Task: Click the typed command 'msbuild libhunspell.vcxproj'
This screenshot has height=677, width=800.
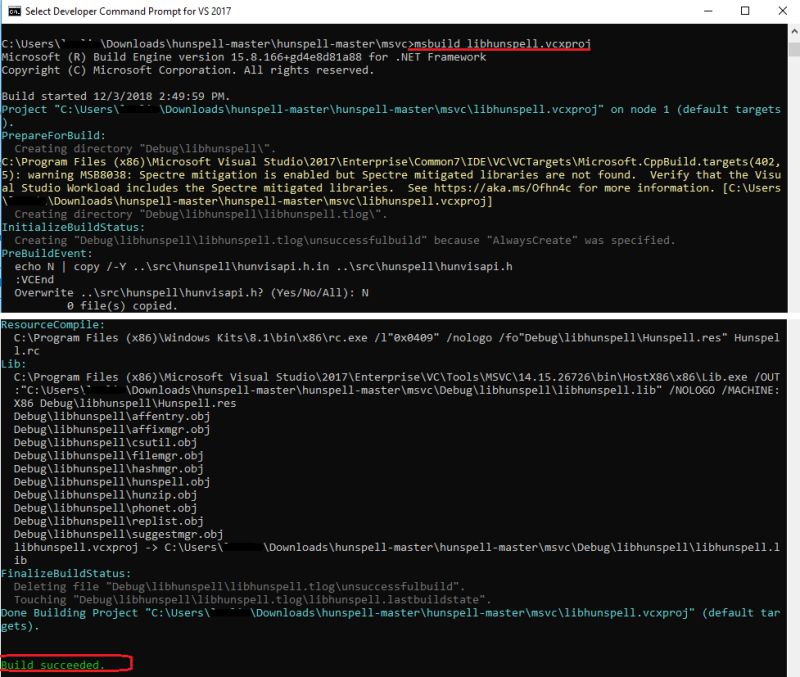Action: click(503, 44)
